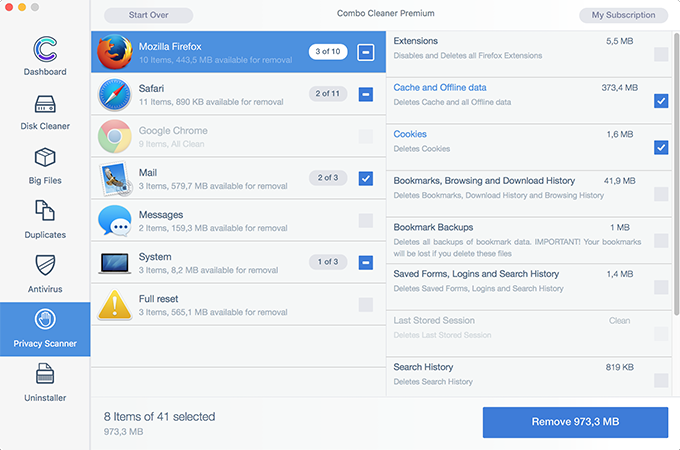Image resolution: width=680 pixels, height=450 pixels.
Task: Click the Combo Cleaner Premium window title
Action: click(386, 13)
